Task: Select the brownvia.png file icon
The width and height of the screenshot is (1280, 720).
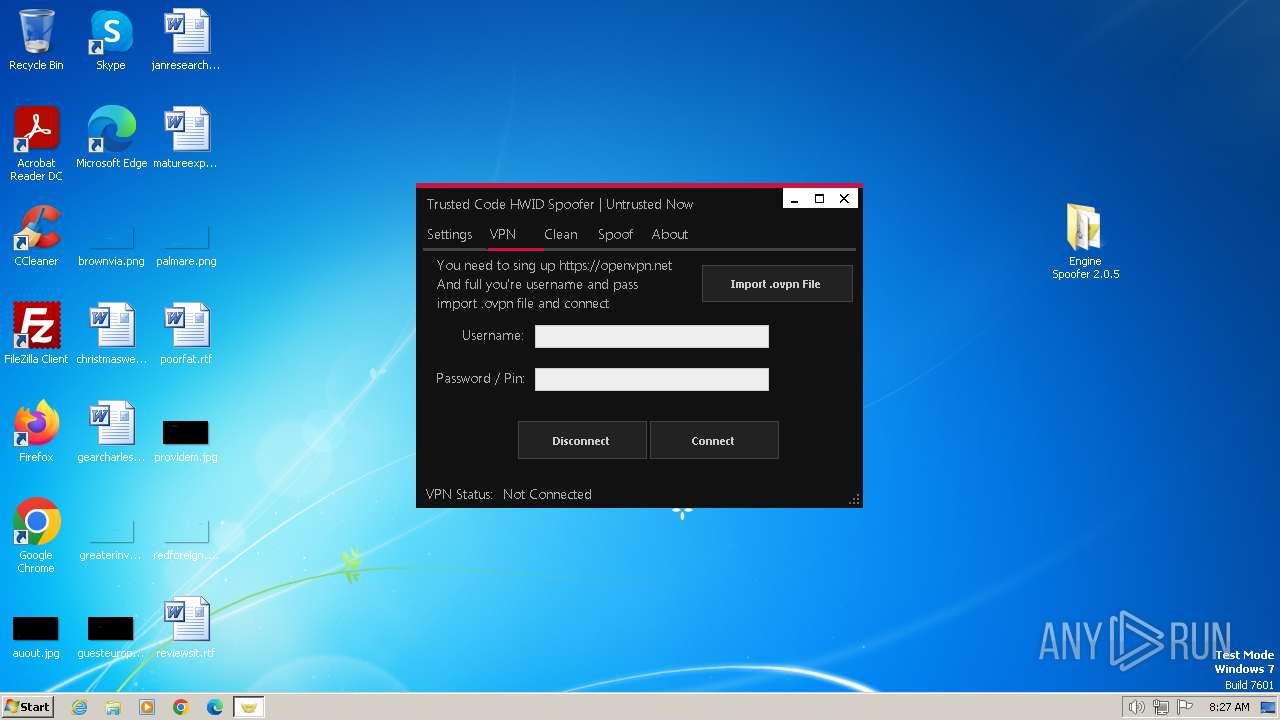Action: click(x=111, y=246)
